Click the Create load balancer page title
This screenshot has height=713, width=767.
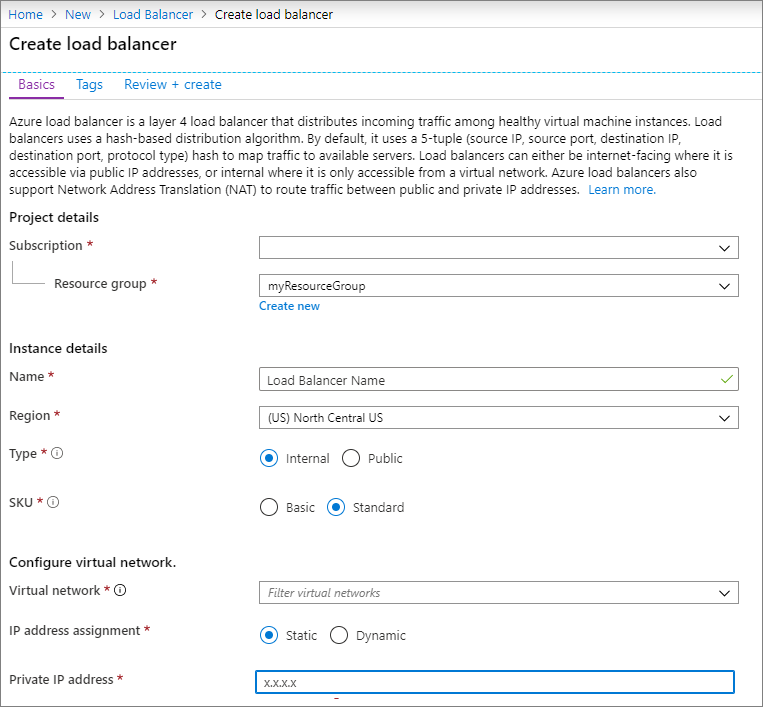[x=93, y=44]
